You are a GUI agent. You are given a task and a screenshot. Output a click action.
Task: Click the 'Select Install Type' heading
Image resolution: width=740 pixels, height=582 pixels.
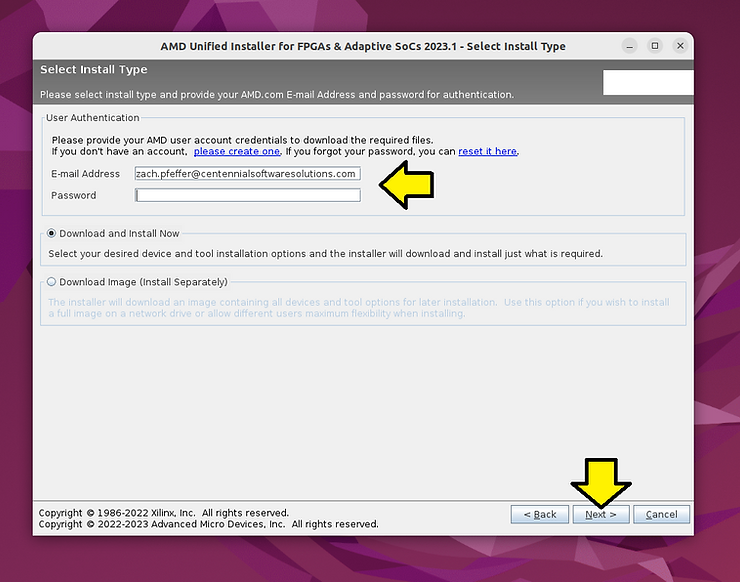click(93, 69)
